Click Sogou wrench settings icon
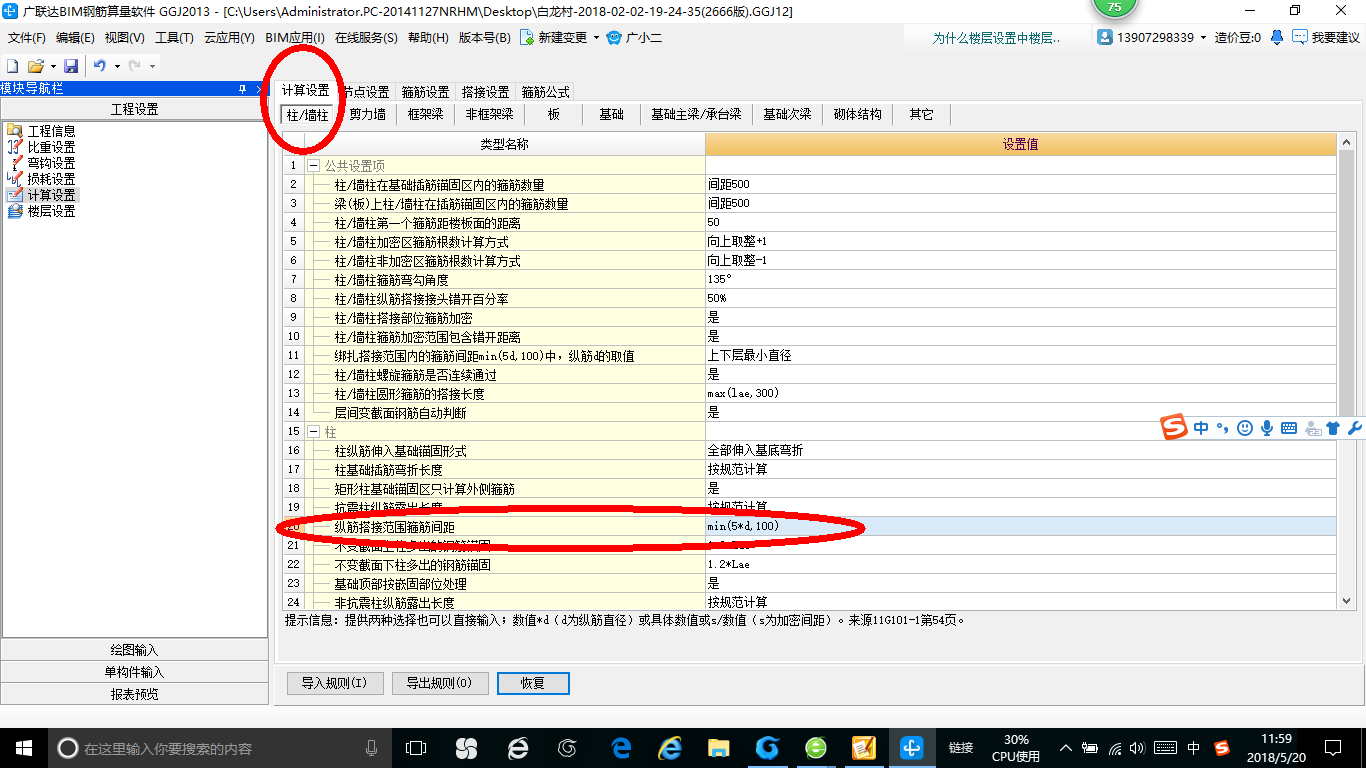Image resolution: width=1366 pixels, height=768 pixels. coord(1355,428)
